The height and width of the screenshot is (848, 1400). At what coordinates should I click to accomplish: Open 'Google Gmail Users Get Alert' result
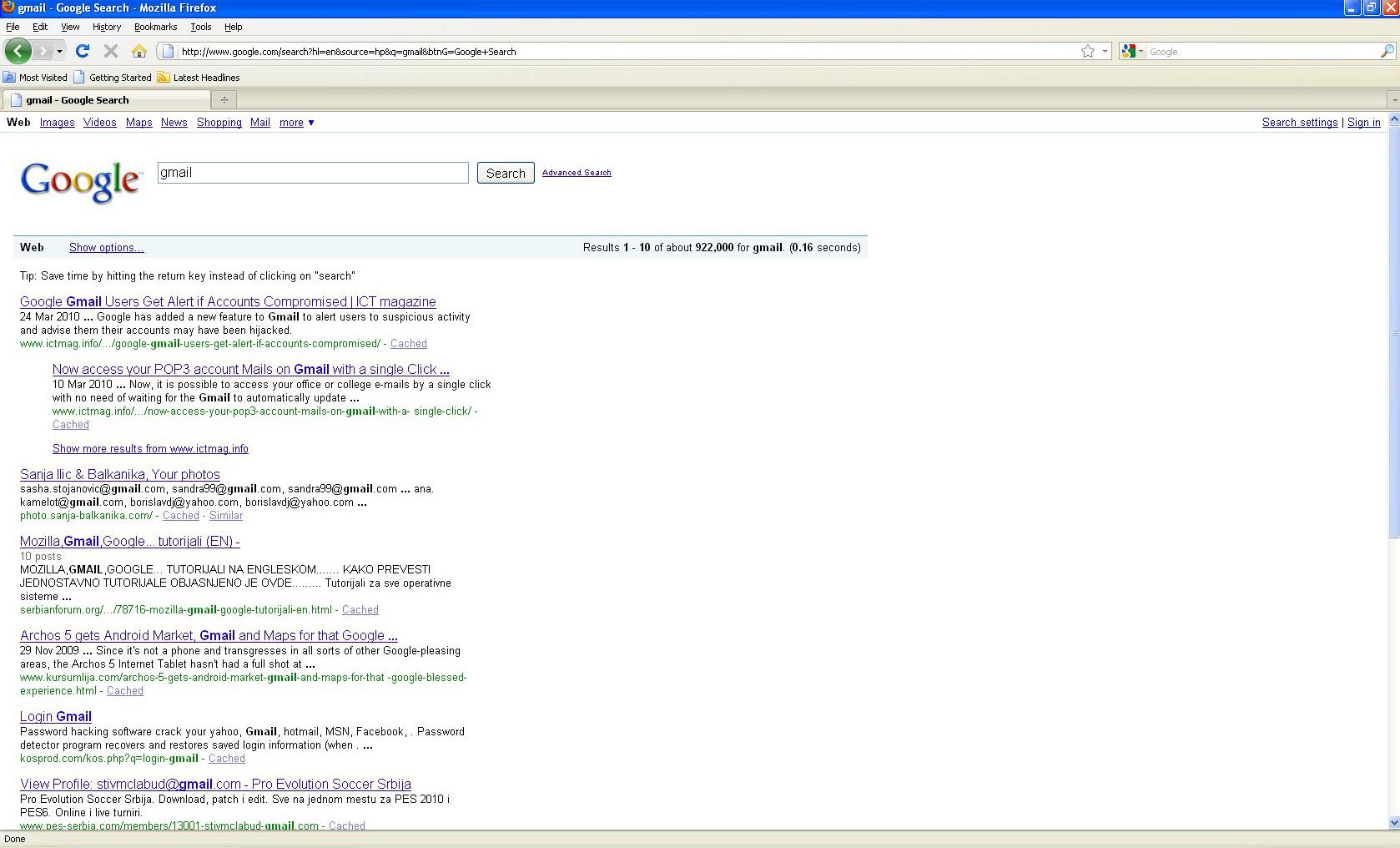click(228, 302)
